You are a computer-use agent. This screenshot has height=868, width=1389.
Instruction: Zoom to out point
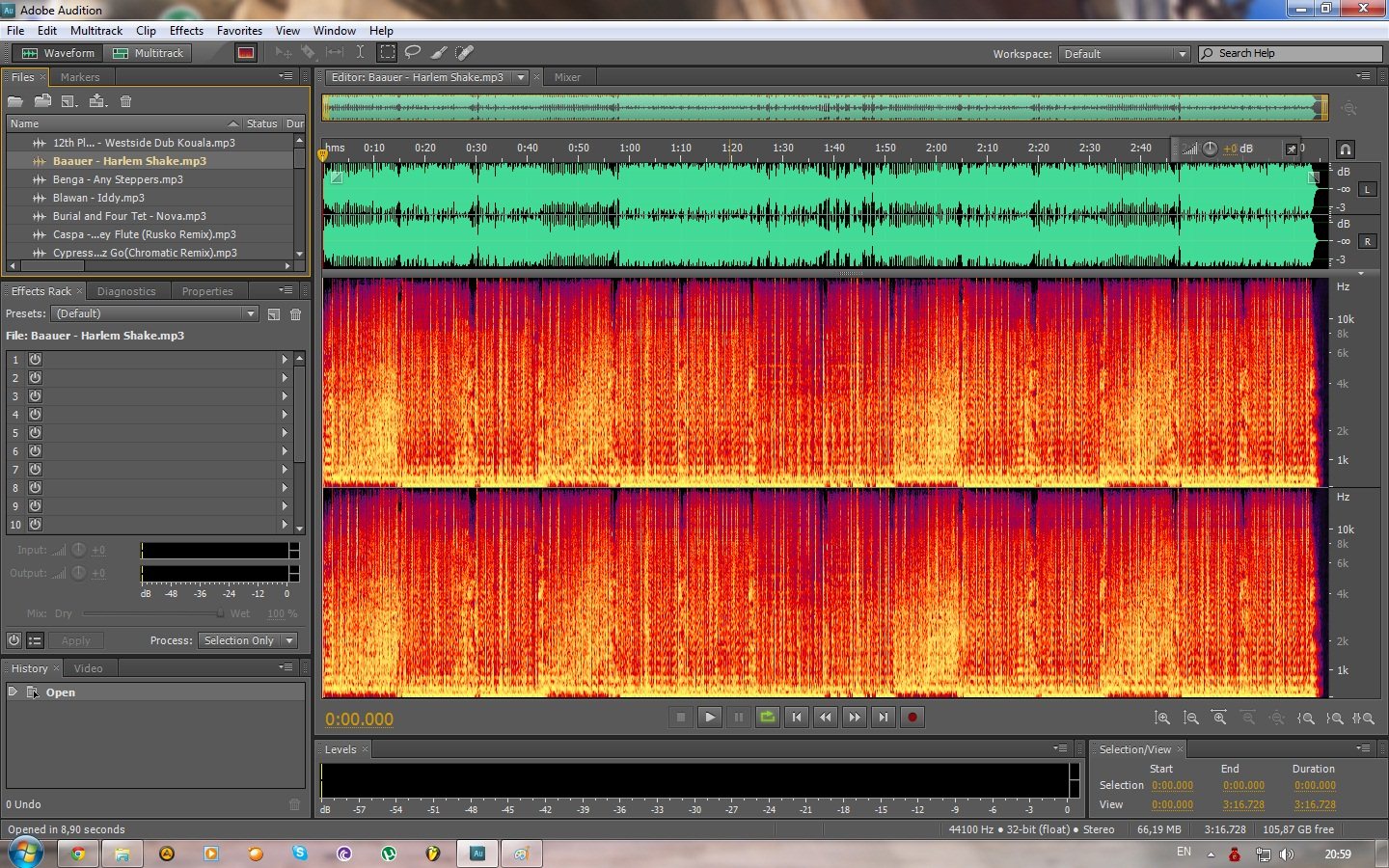tap(1335, 718)
